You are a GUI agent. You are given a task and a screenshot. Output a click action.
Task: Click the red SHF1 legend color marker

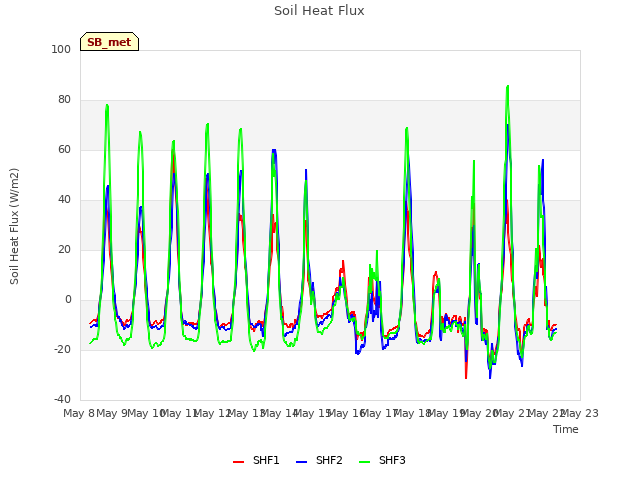(238, 462)
